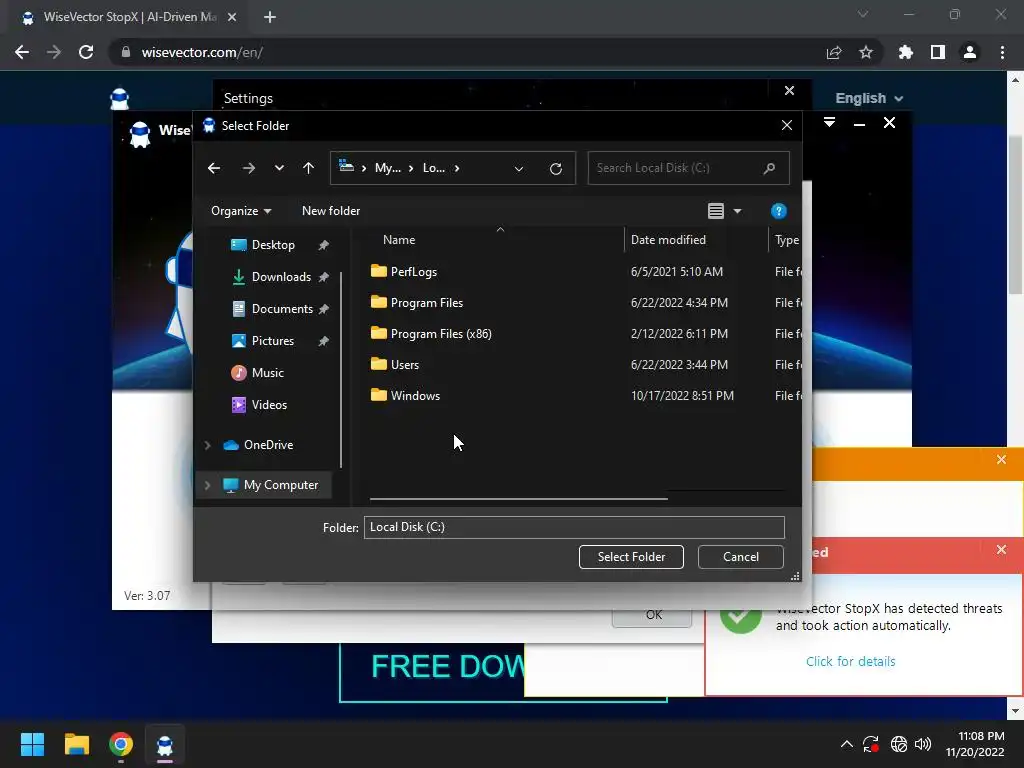Open dialog Help button
The width and height of the screenshot is (1024, 768).
click(x=778, y=211)
